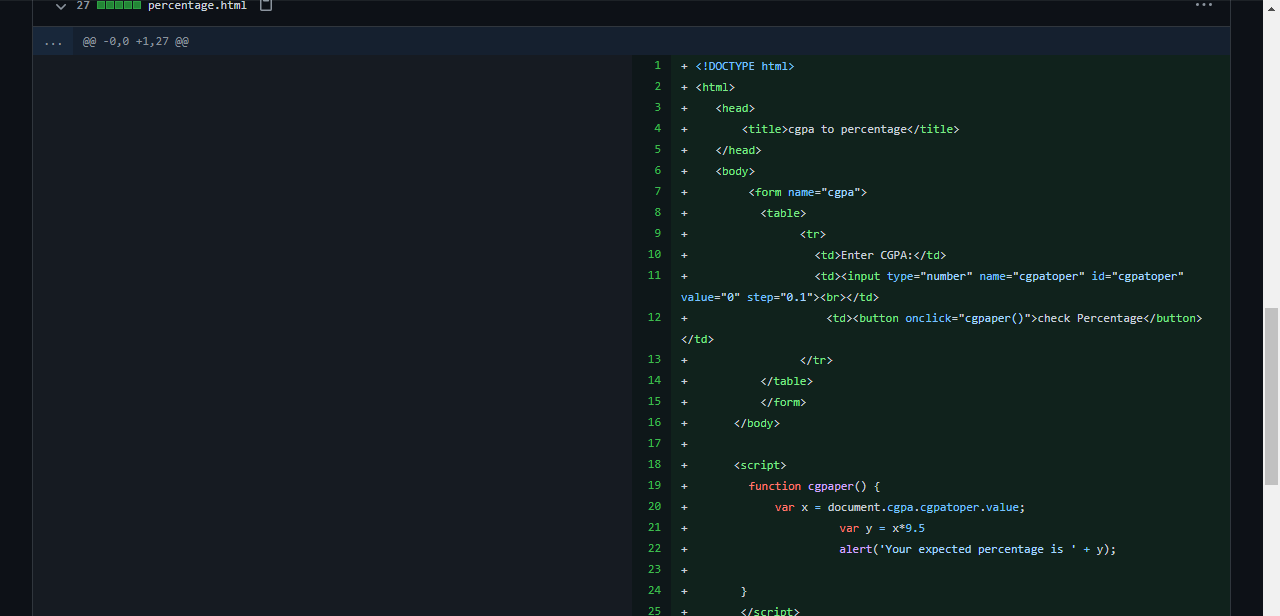Click the <!DOCTYPE html> code line
Image resolution: width=1280 pixels, height=616 pixels.
click(744, 66)
